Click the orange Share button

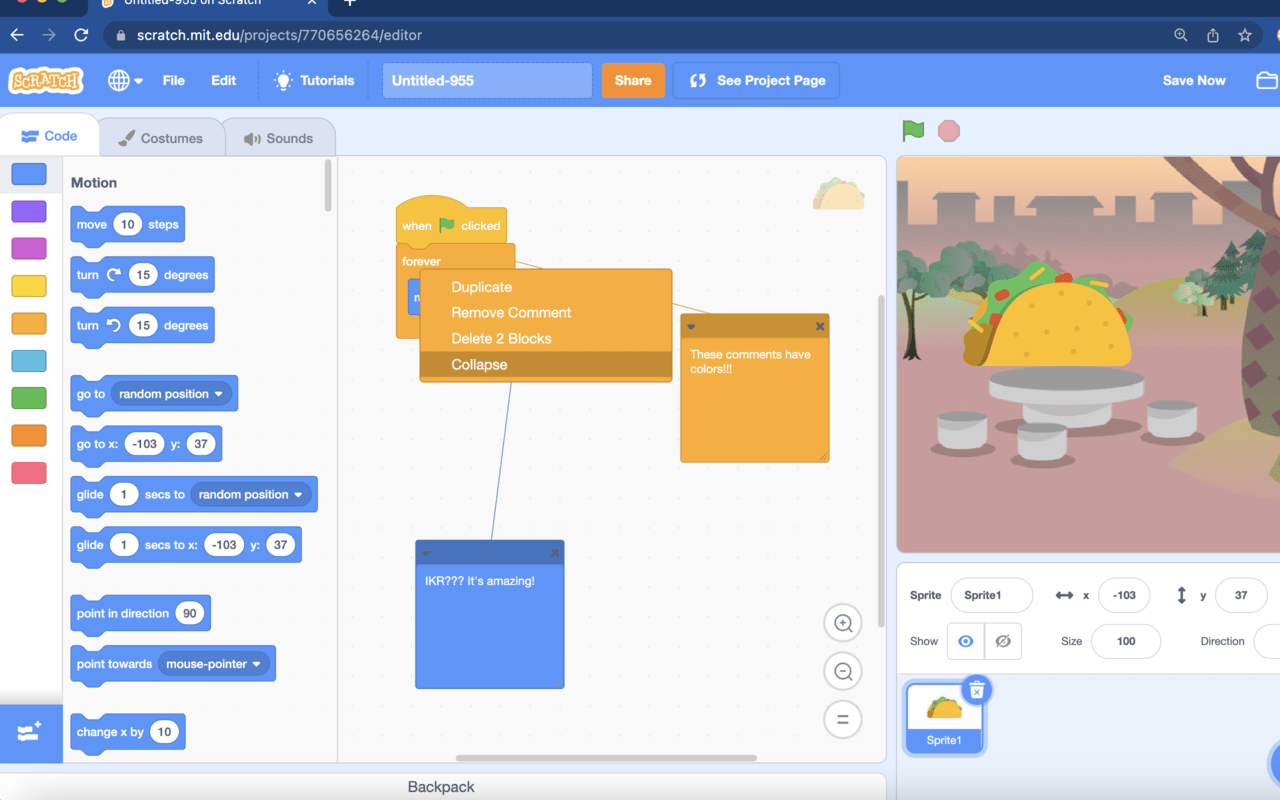633,80
